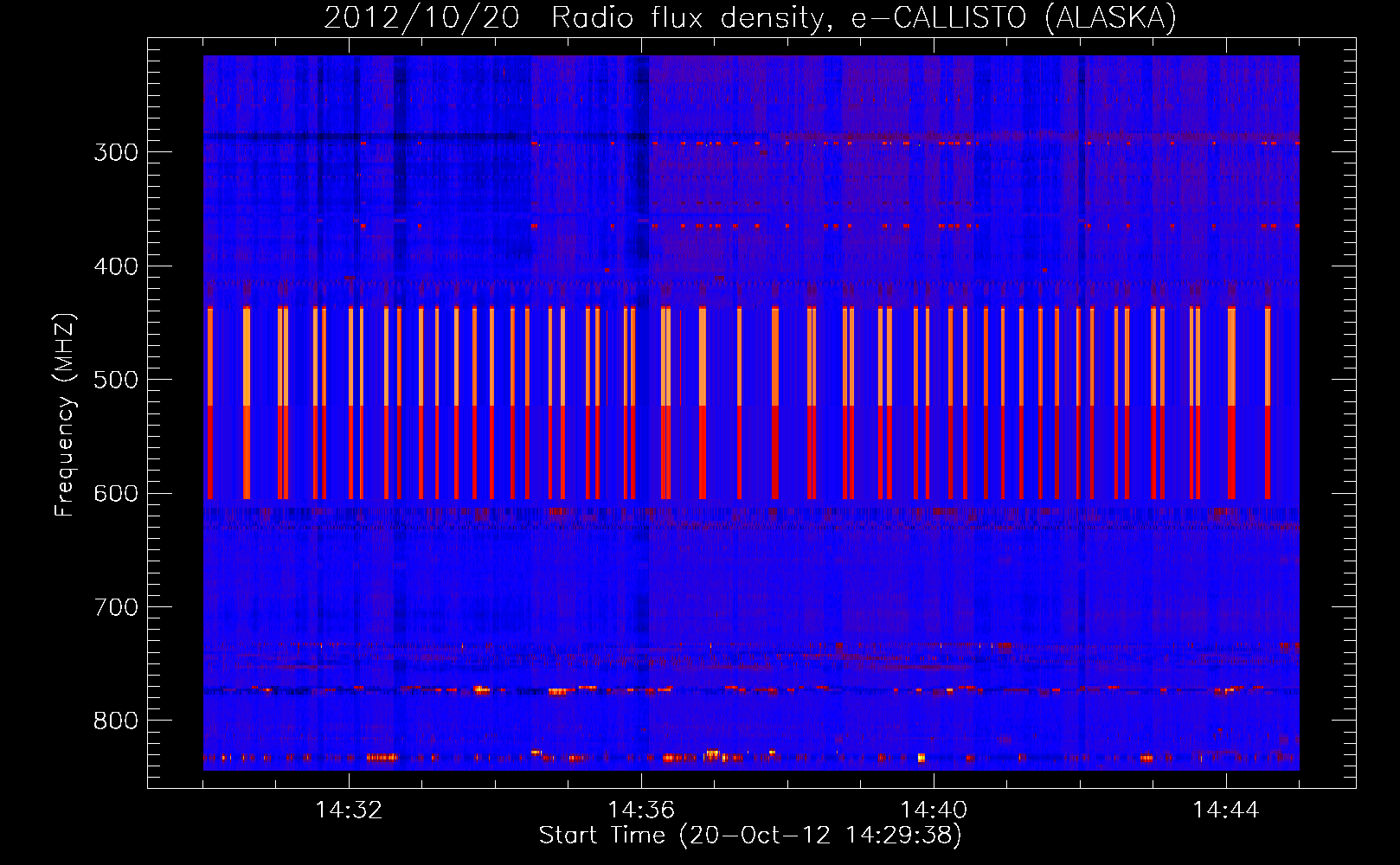Screen dimensions: 1400x865
Task: Click the 800 frequency tick label
Action: pyautogui.click(x=116, y=721)
